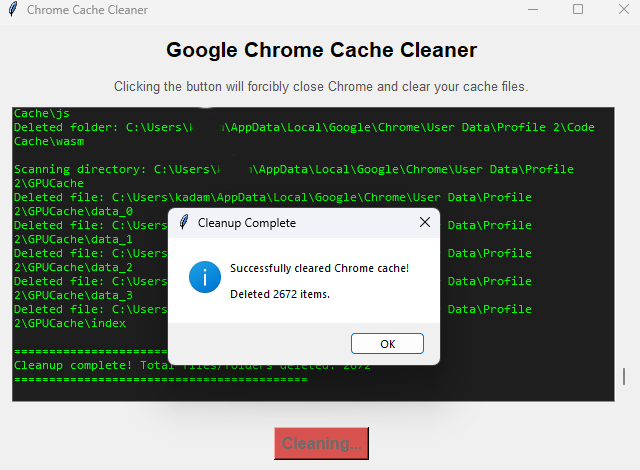Click the feather icon in the Cleanup Complete title bar

click(183, 222)
